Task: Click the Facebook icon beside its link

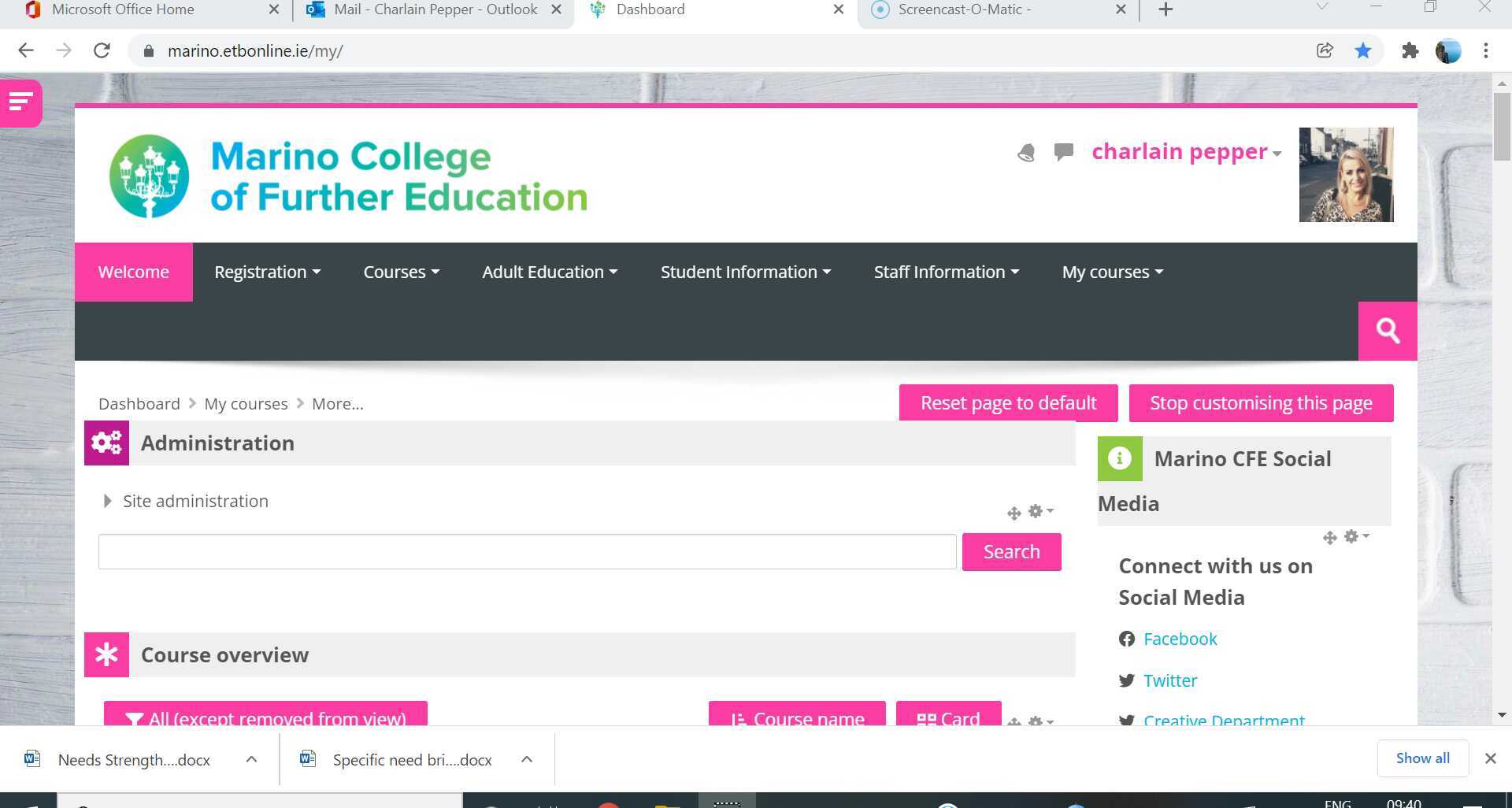Action: 1126,639
